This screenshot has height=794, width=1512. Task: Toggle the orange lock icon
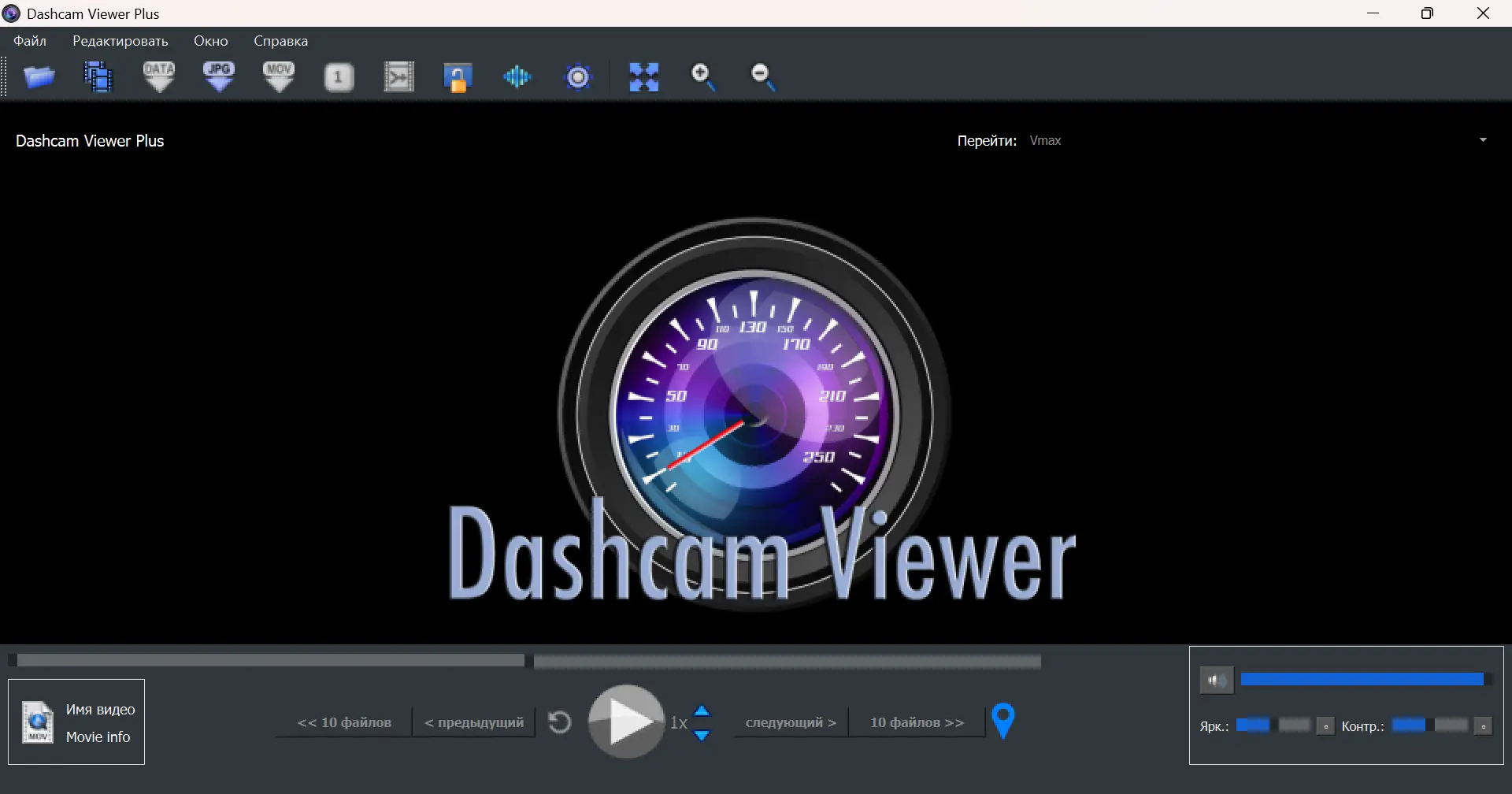click(458, 76)
